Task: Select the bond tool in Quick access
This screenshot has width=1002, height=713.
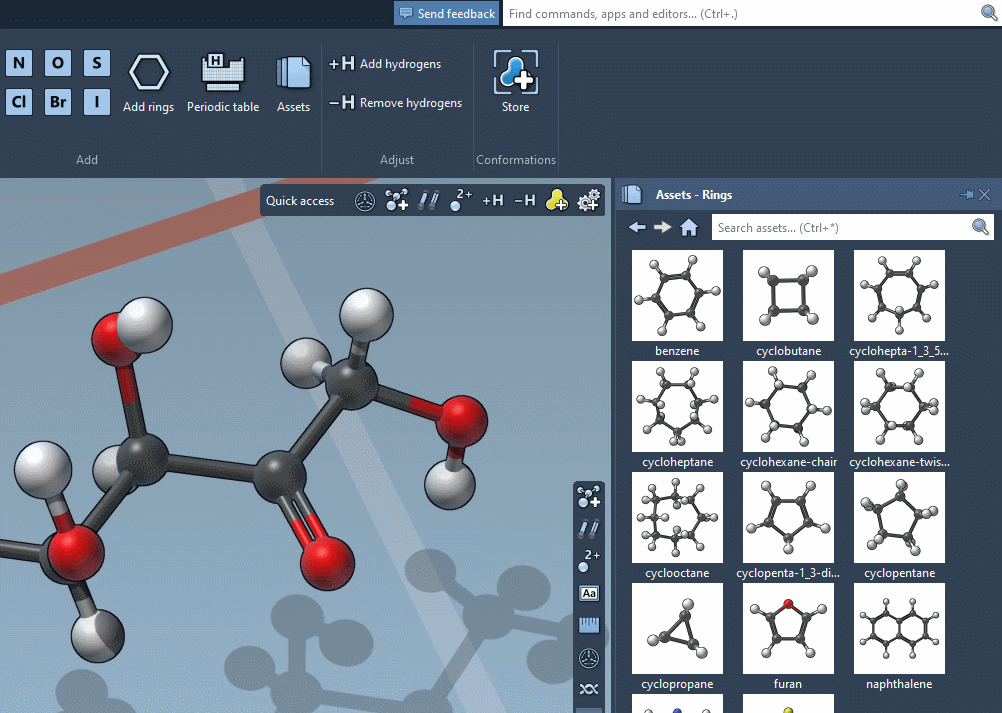Action: [x=429, y=200]
